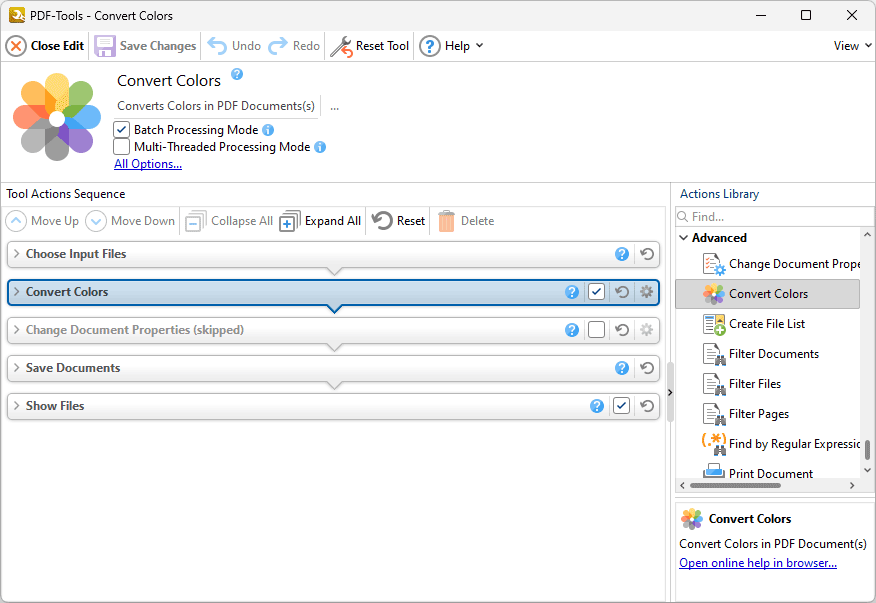
Task: Expand the Show Files step
Action: pos(16,406)
